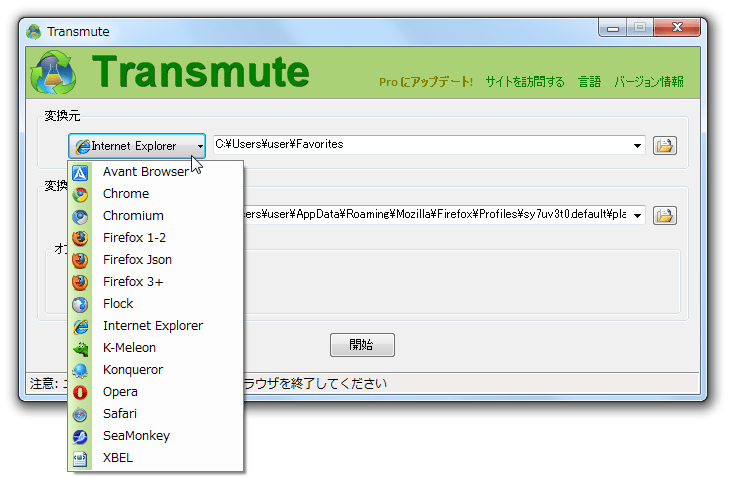Choose Konqueror from the list
The width and height of the screenshot is (730, 478).
click(155, 370)
